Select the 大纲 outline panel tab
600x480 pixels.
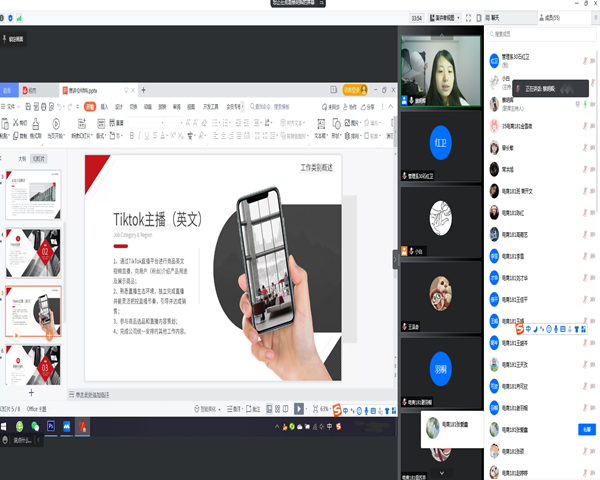click(22, 158)
